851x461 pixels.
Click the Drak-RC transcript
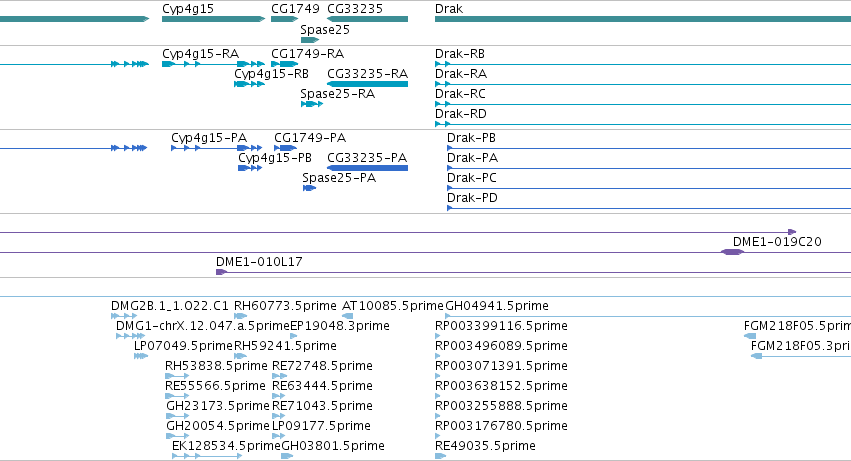[643, 104]
